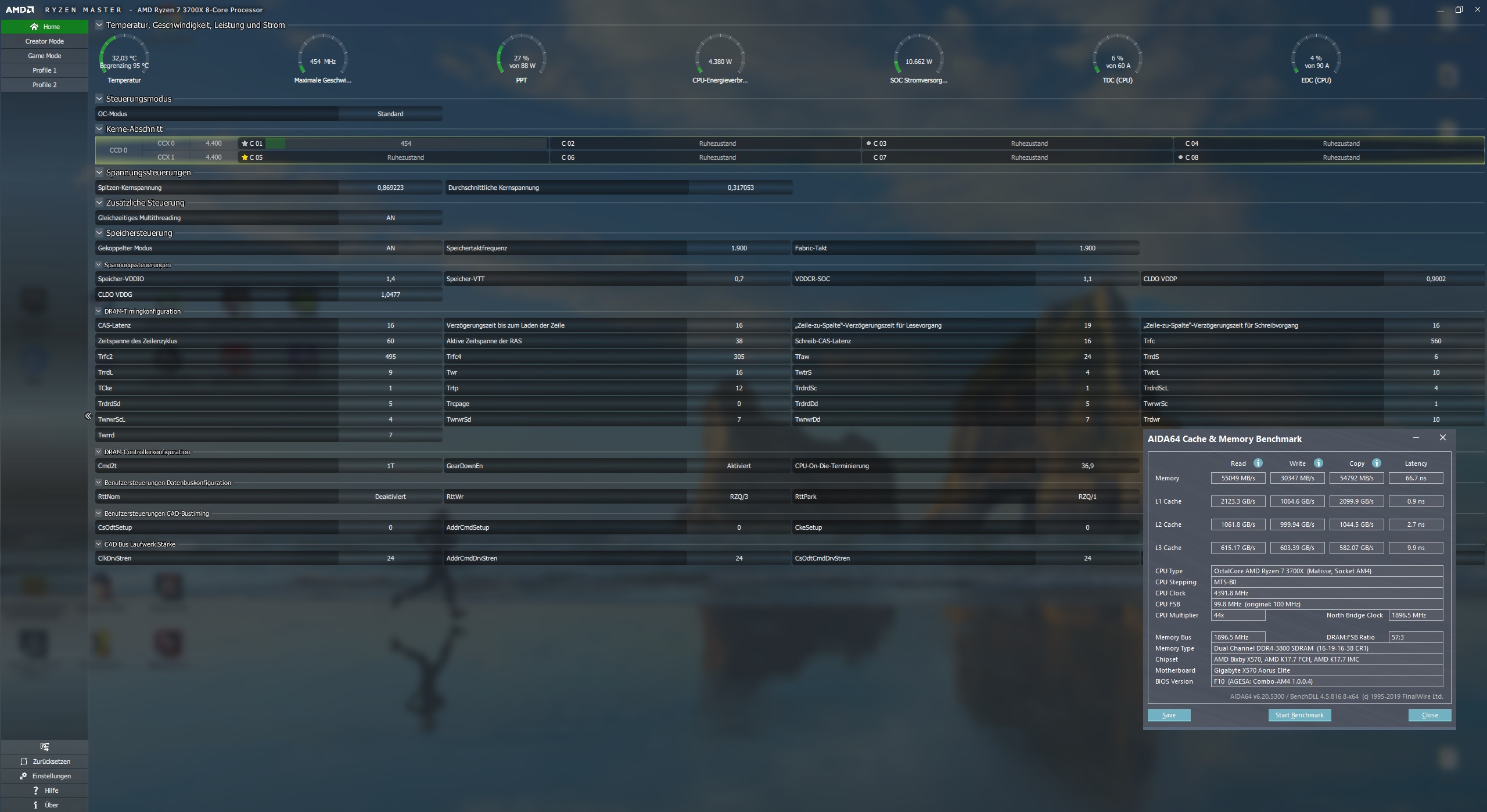Click the star marker on core C 05
This screenshot has width=1487, height=812.
(x=245, y=157)
